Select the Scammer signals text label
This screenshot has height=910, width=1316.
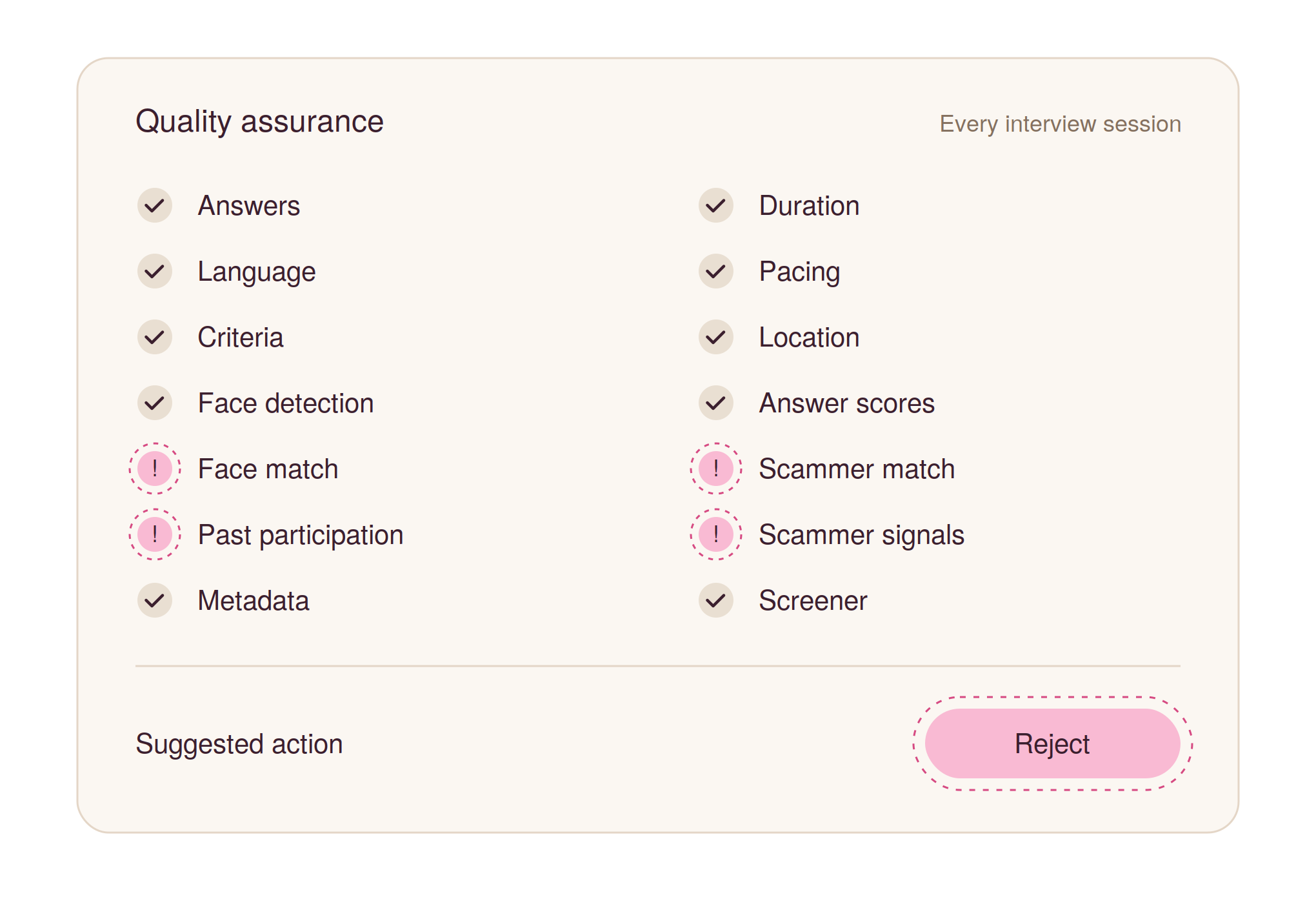coord(861,535)
